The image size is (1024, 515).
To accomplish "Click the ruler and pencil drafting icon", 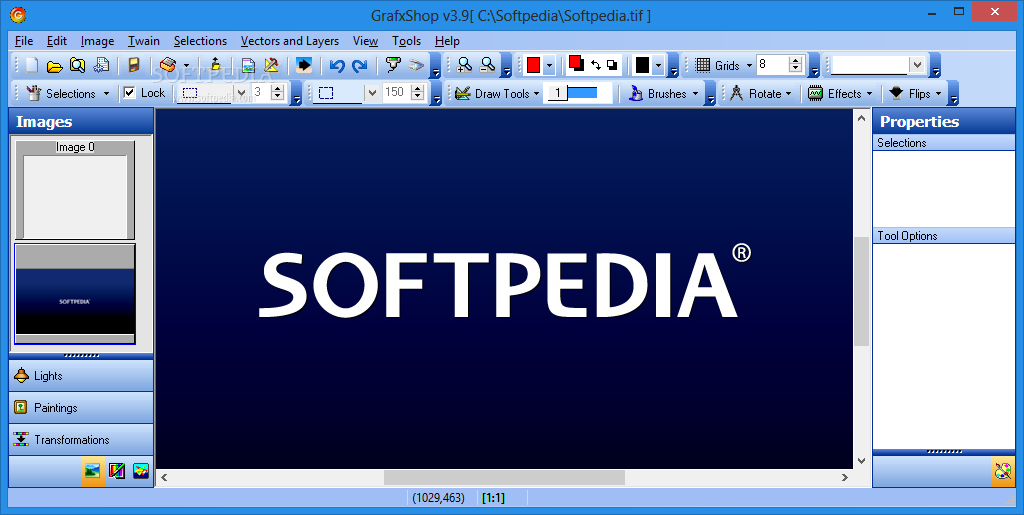I will (271, 65).
